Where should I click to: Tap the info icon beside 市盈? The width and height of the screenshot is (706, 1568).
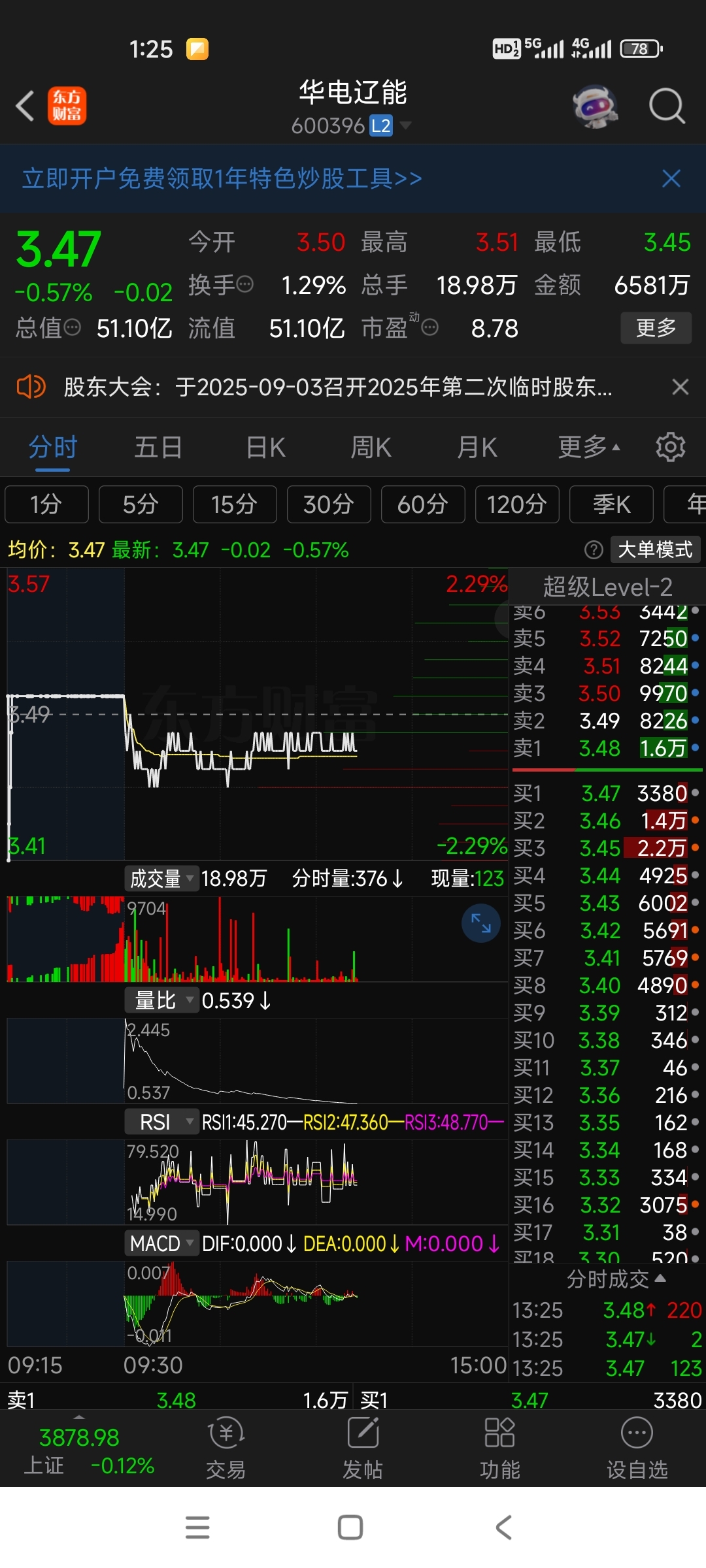(429, 327)
